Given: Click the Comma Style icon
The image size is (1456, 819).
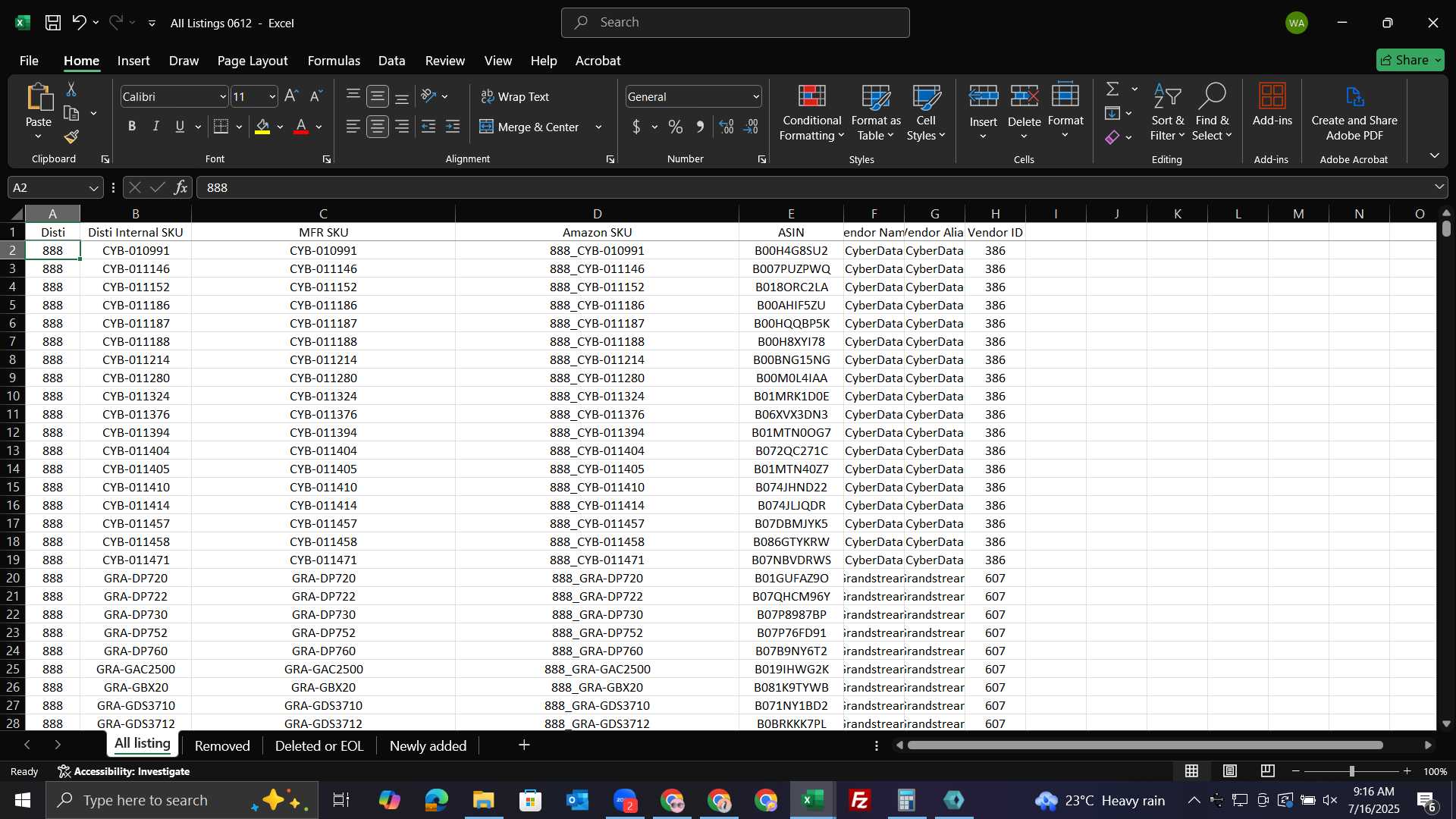Looking at the screenshot, I should [700, 127].
